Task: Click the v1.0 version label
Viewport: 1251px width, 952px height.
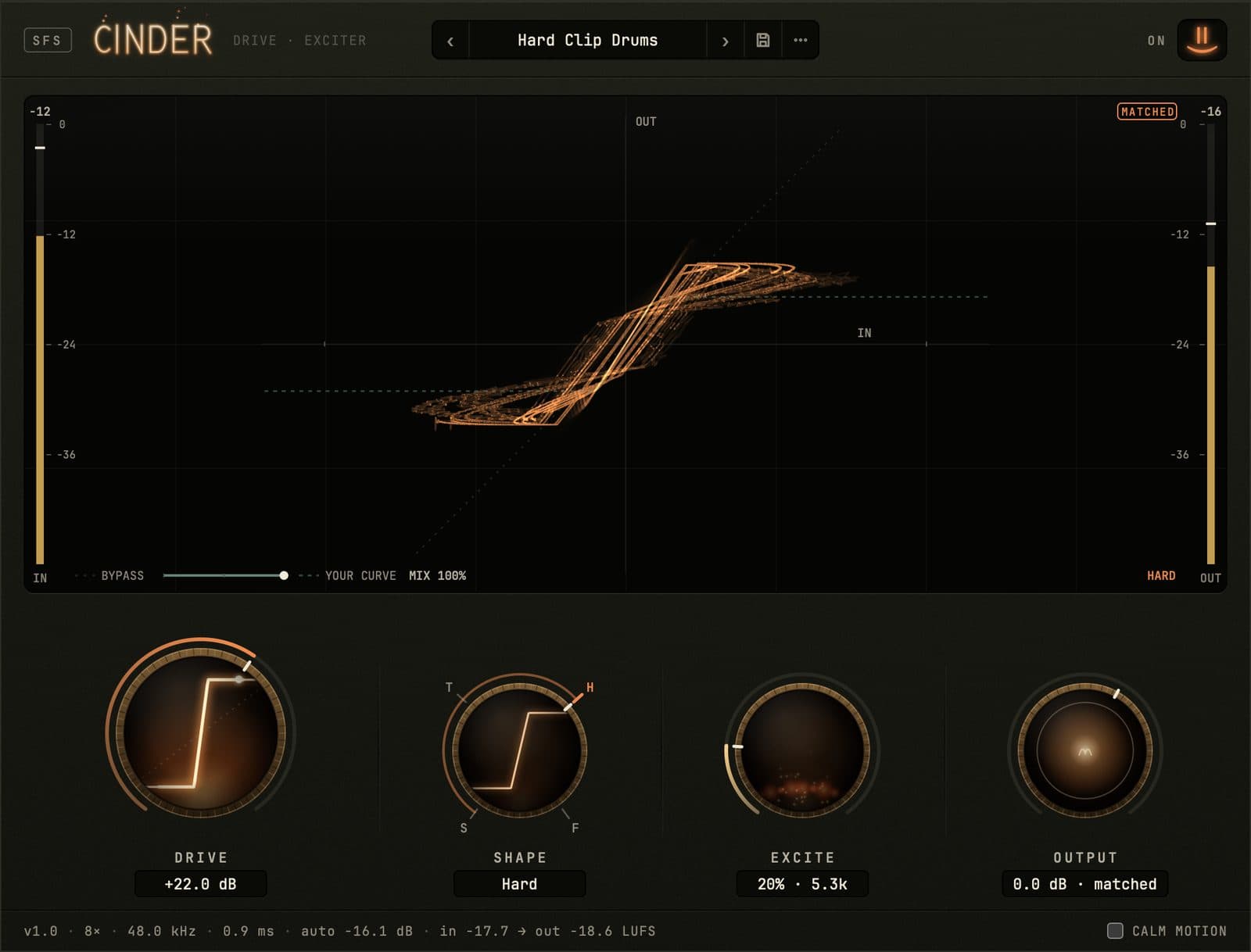Action: (41, 931)
